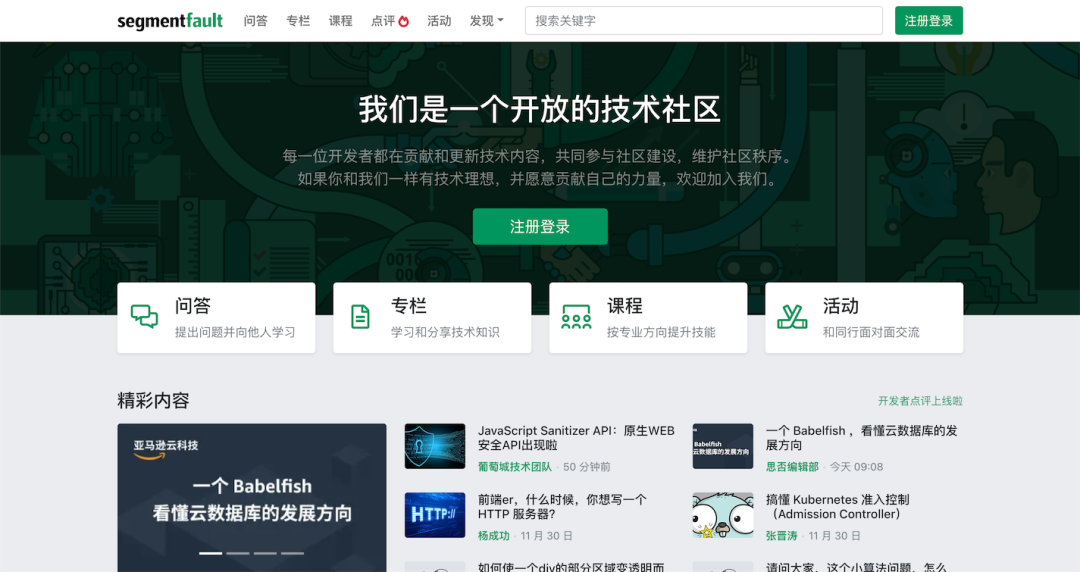The width and height of the screenshot is (1080, 572).
Task: Select the first carousel indicator dash
Action: 211,553
